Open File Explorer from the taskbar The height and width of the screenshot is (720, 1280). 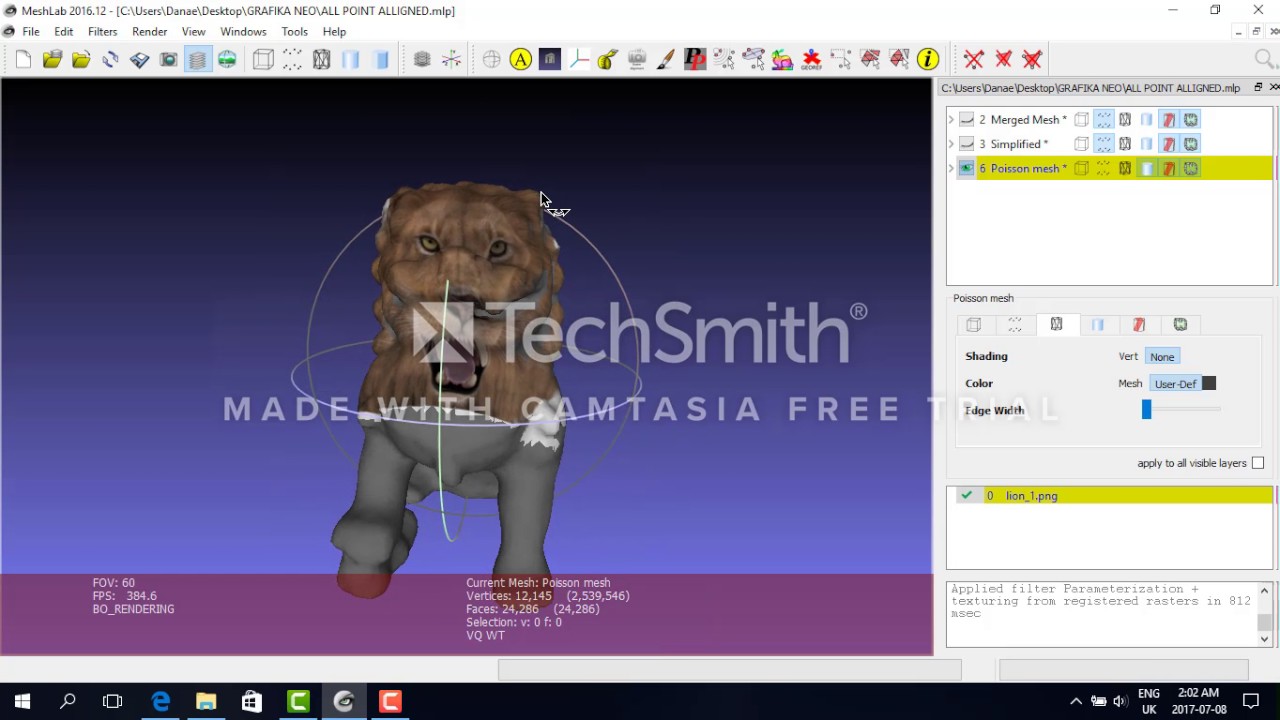206,701
